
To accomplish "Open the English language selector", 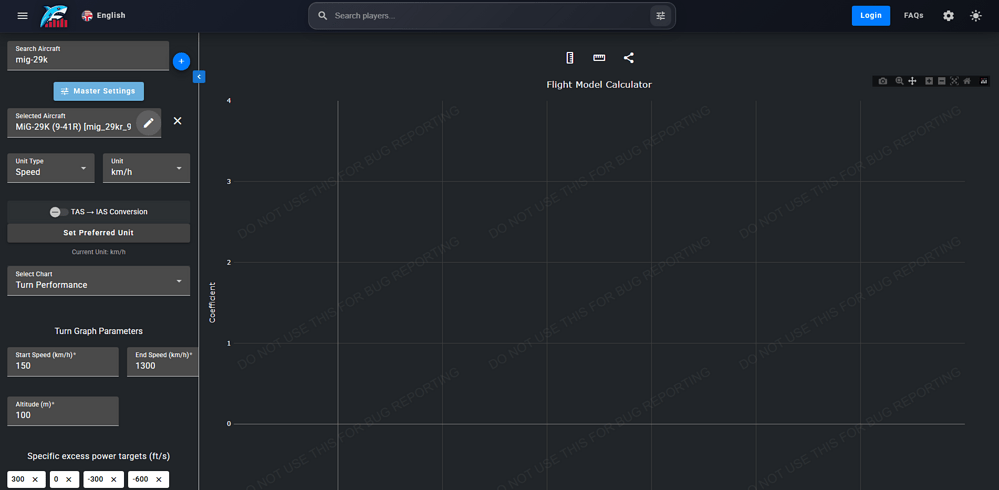I will coord(104,15).
